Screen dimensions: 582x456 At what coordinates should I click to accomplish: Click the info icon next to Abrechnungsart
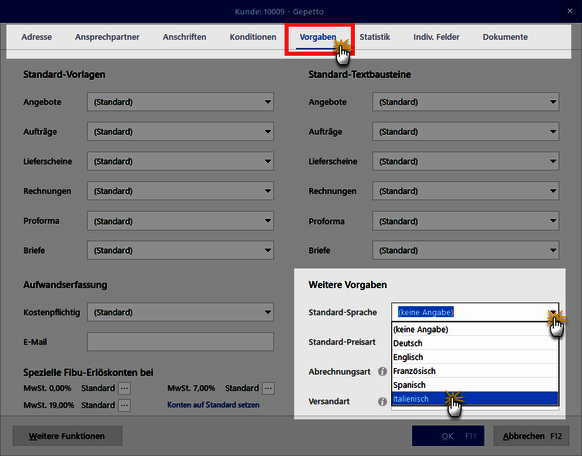382,371
